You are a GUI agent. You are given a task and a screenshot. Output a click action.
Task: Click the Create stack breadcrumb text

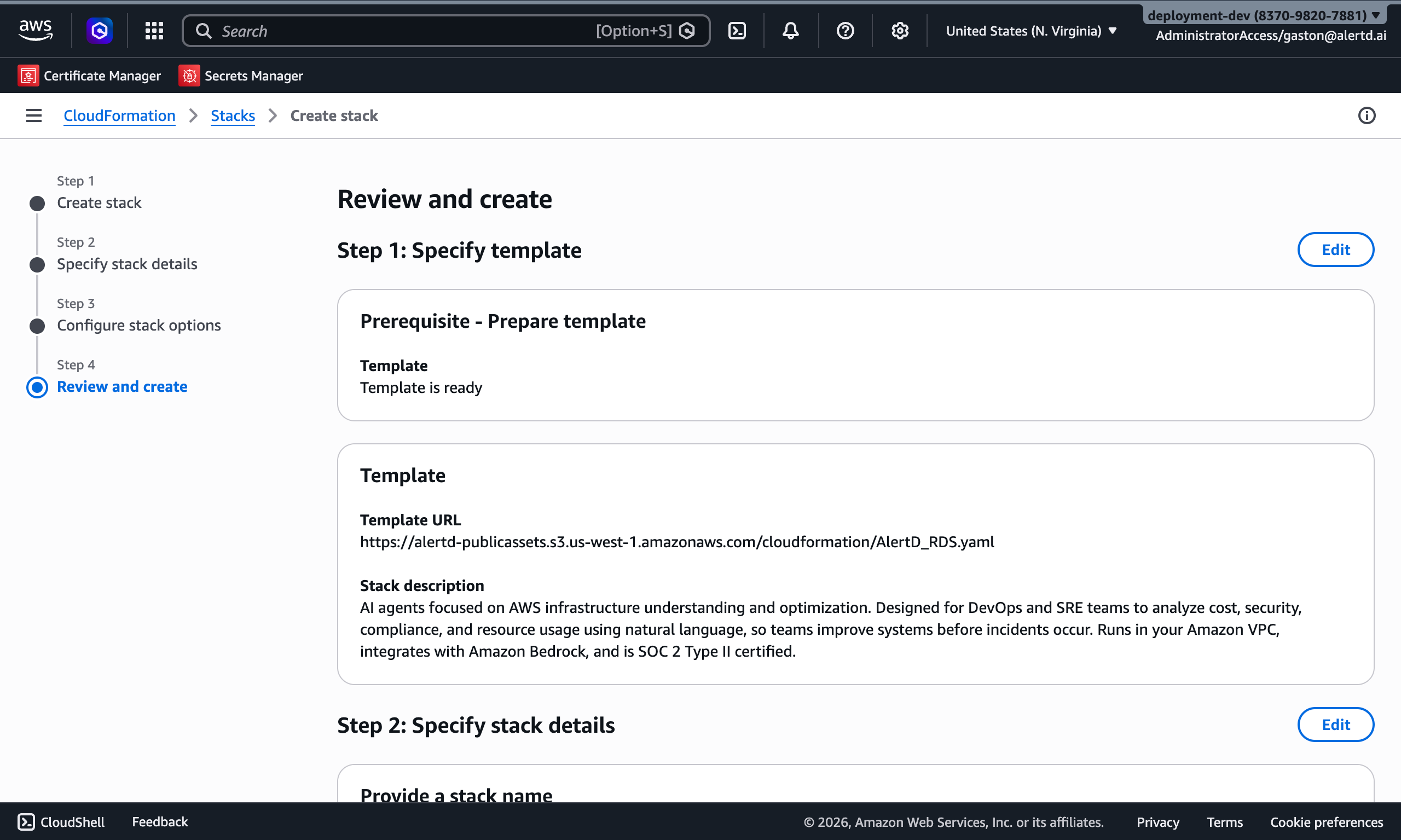point(334,115)
